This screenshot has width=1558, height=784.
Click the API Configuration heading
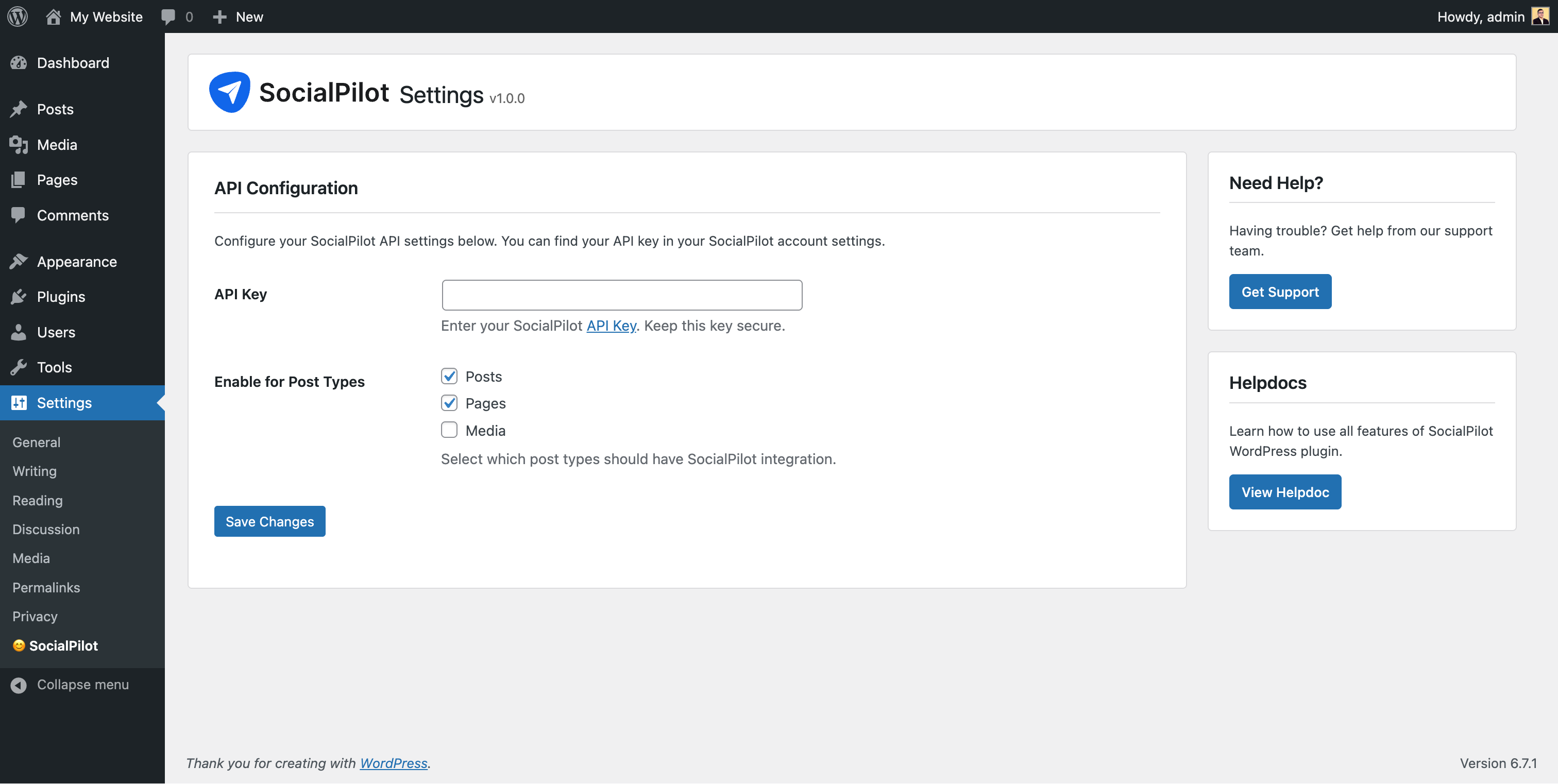[286, 188]
